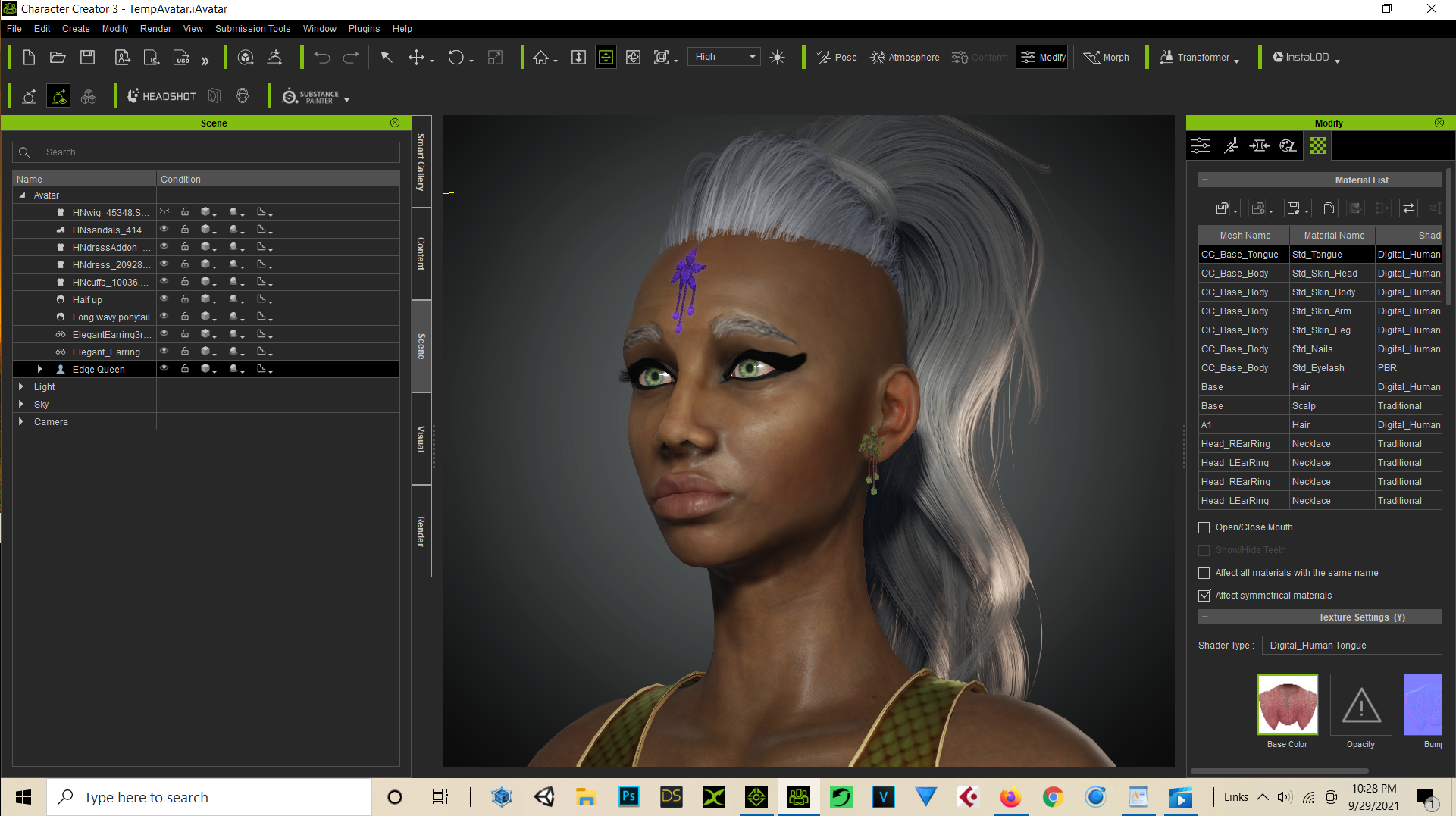Open the InstaLOD dropdown arrow
Screen dimensions: 1456x816
[1337, 61]
